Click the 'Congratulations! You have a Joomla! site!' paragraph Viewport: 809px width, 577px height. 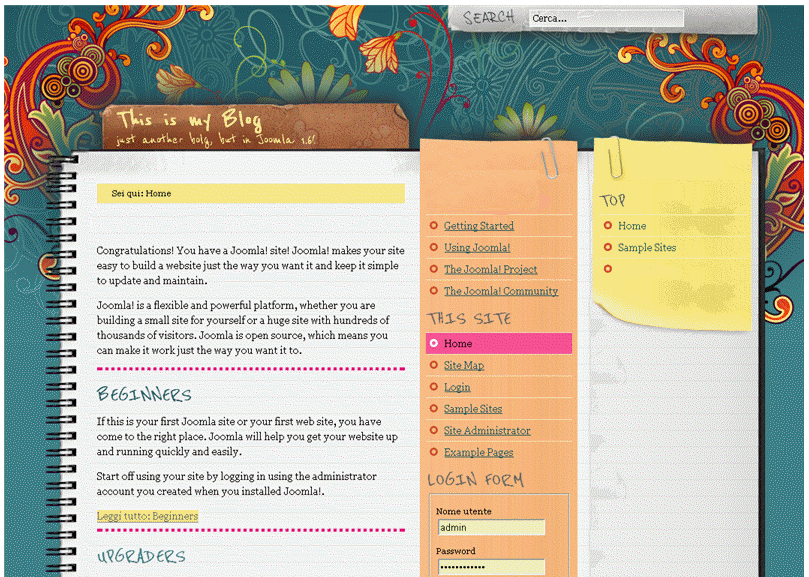250,265
